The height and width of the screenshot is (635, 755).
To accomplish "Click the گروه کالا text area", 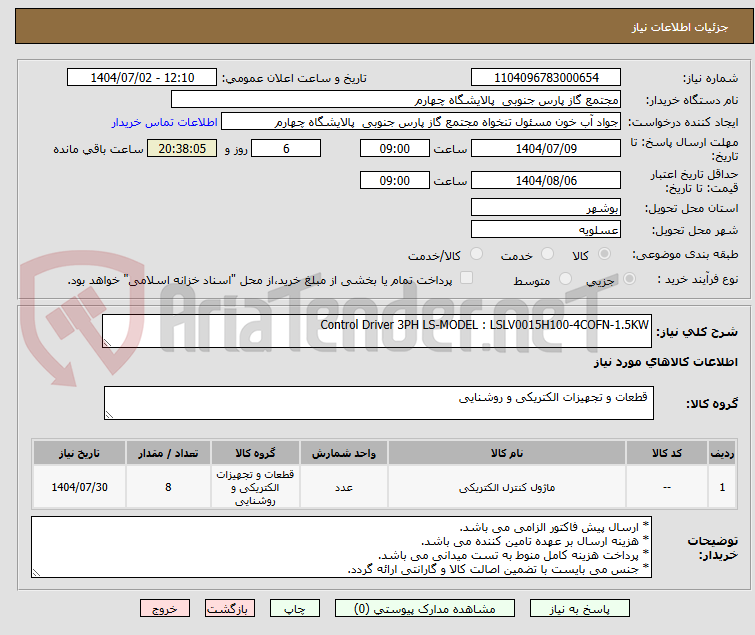I will pos(378,403).
